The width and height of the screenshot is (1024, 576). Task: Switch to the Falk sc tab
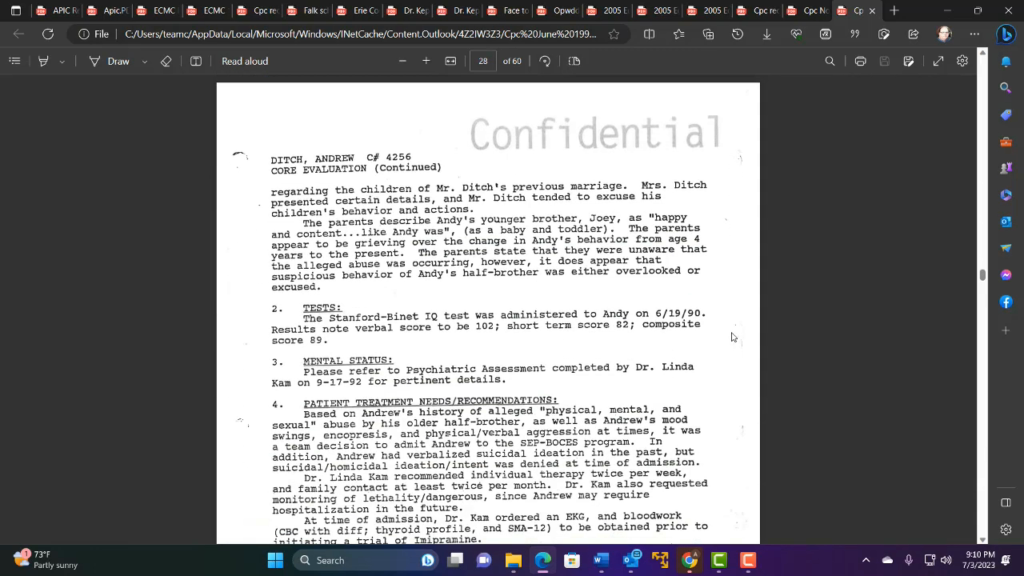pyautogui.click(x=308, y=10)
